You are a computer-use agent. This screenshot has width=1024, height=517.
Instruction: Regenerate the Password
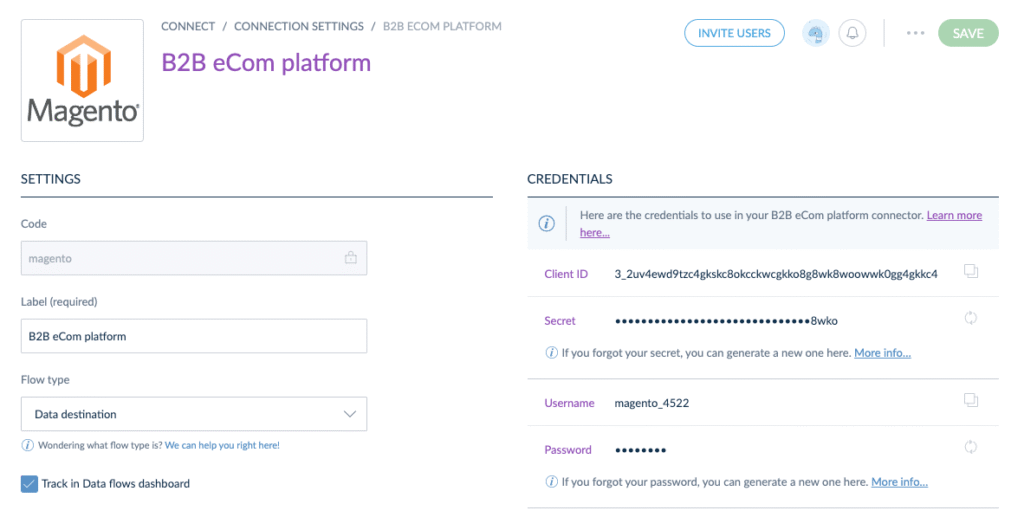(x=971, y=447)
